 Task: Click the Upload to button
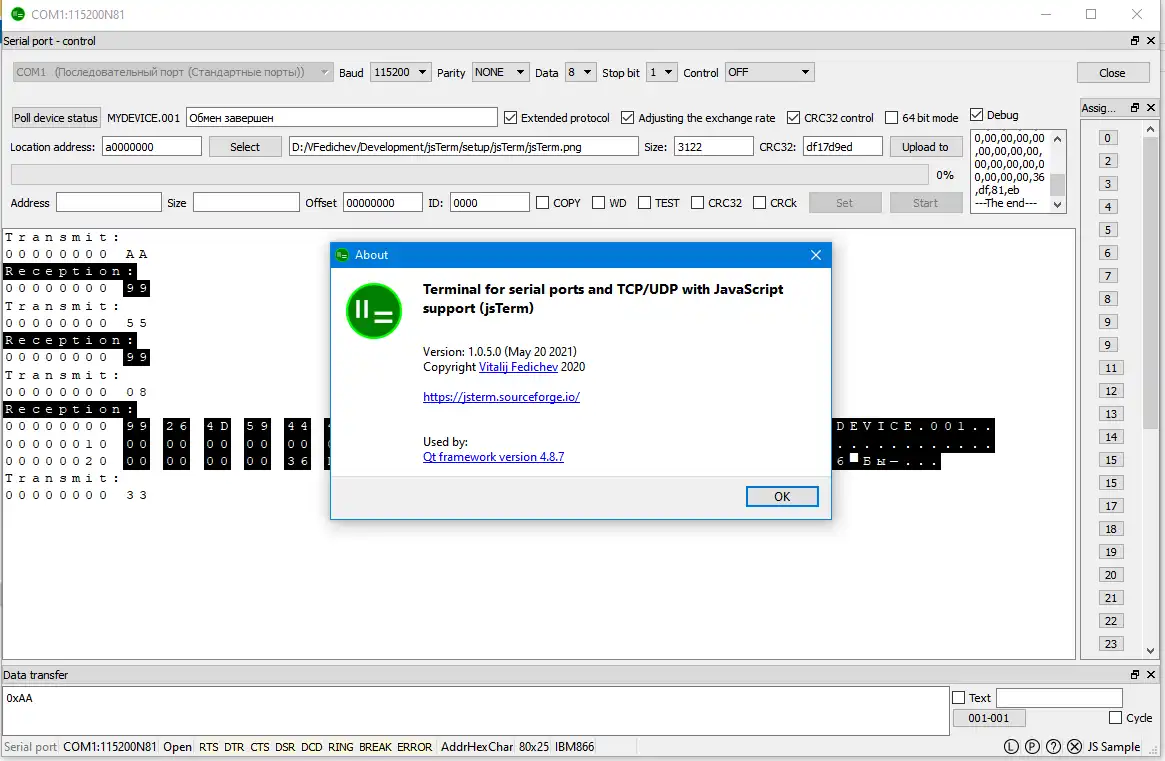925,147
